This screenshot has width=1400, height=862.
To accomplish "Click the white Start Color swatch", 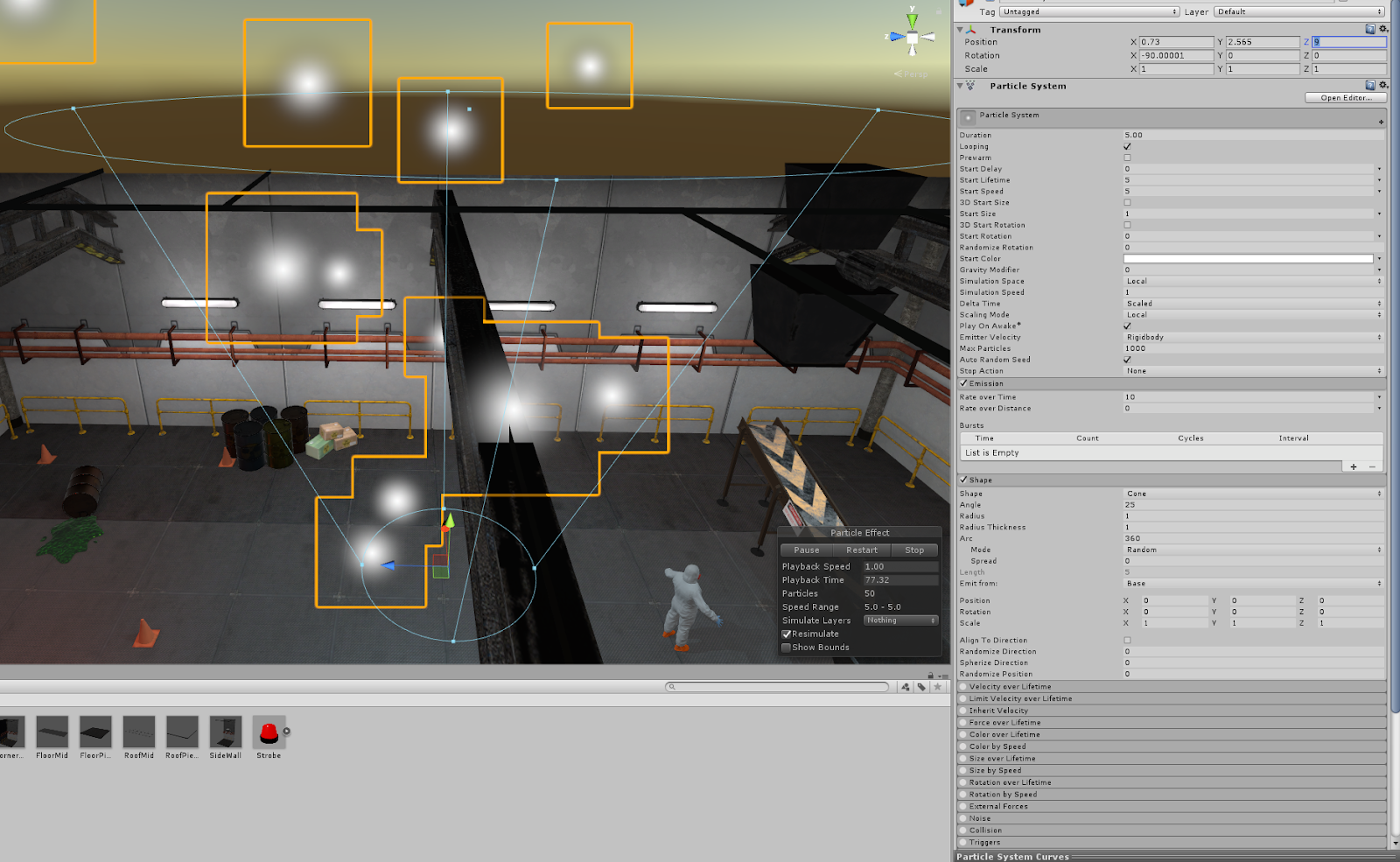I will (1249, 258).
